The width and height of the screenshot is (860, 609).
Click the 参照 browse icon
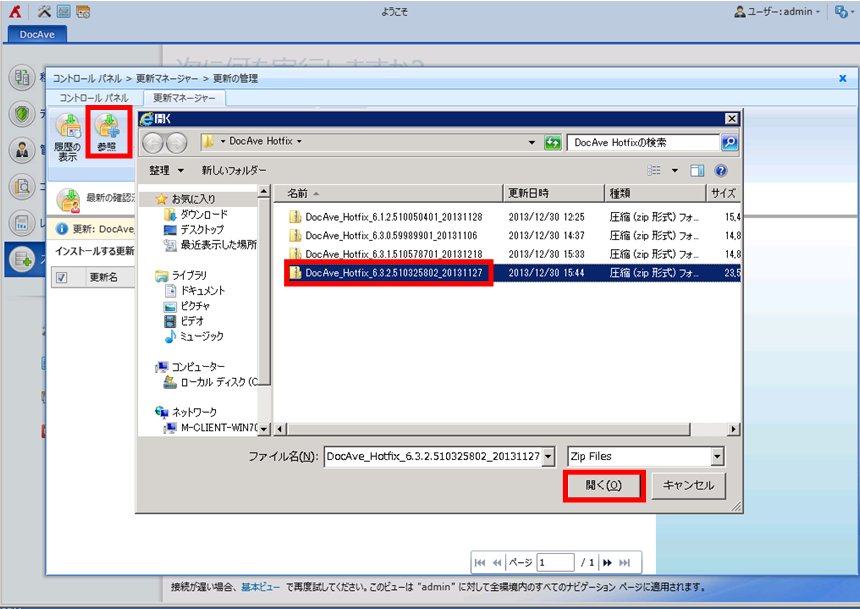point(108,132)
